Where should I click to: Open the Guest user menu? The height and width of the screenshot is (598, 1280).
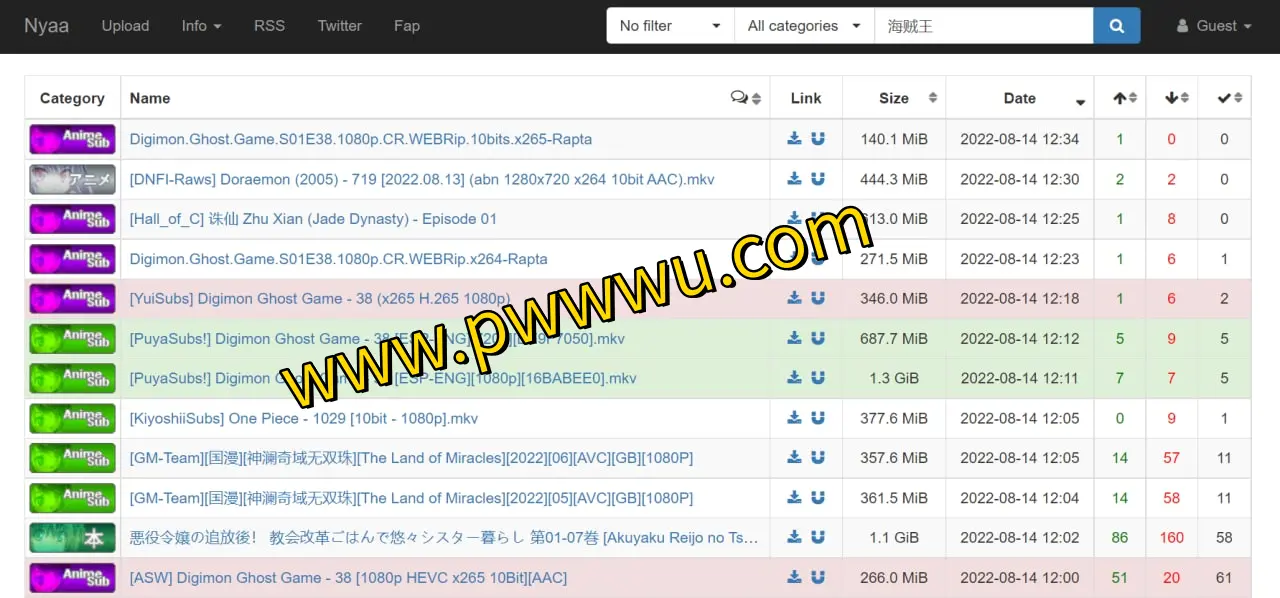[x=1214, y=26]
